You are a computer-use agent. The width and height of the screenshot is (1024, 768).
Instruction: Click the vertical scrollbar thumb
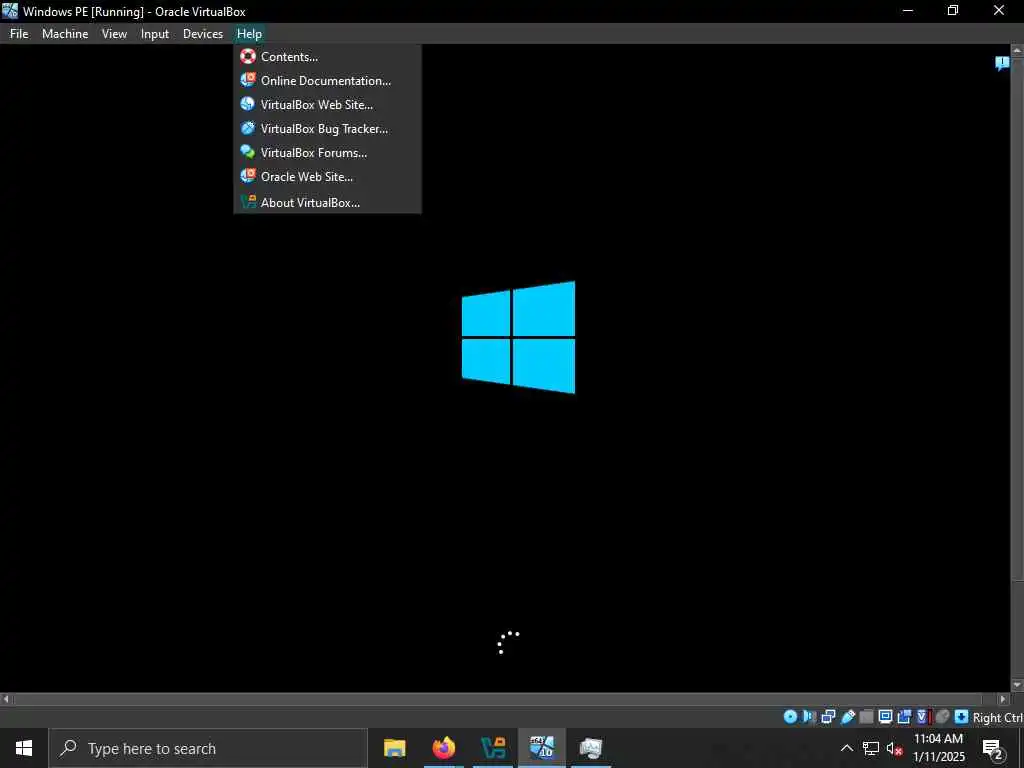point(1017,317)
